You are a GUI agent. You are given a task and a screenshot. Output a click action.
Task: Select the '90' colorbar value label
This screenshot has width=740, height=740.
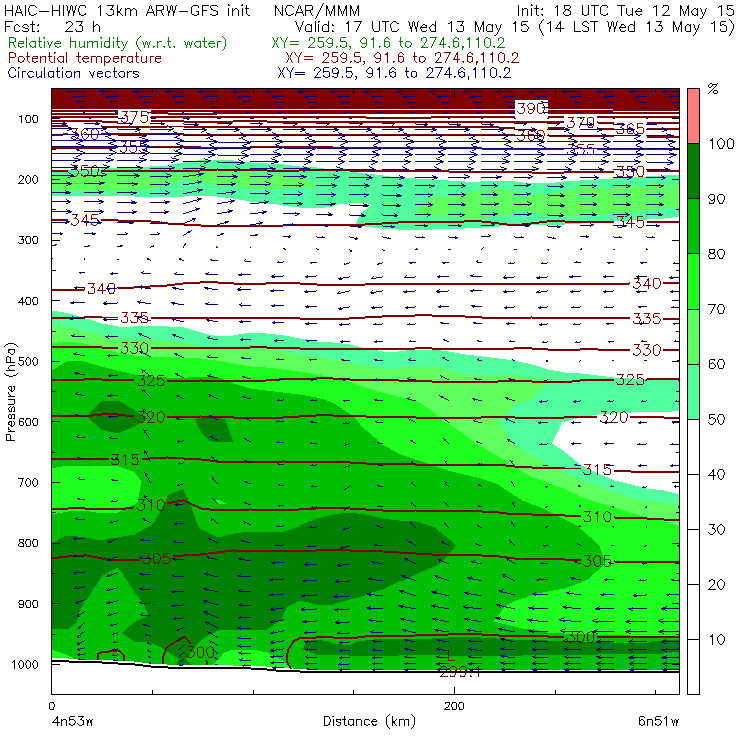pos(716,199)
